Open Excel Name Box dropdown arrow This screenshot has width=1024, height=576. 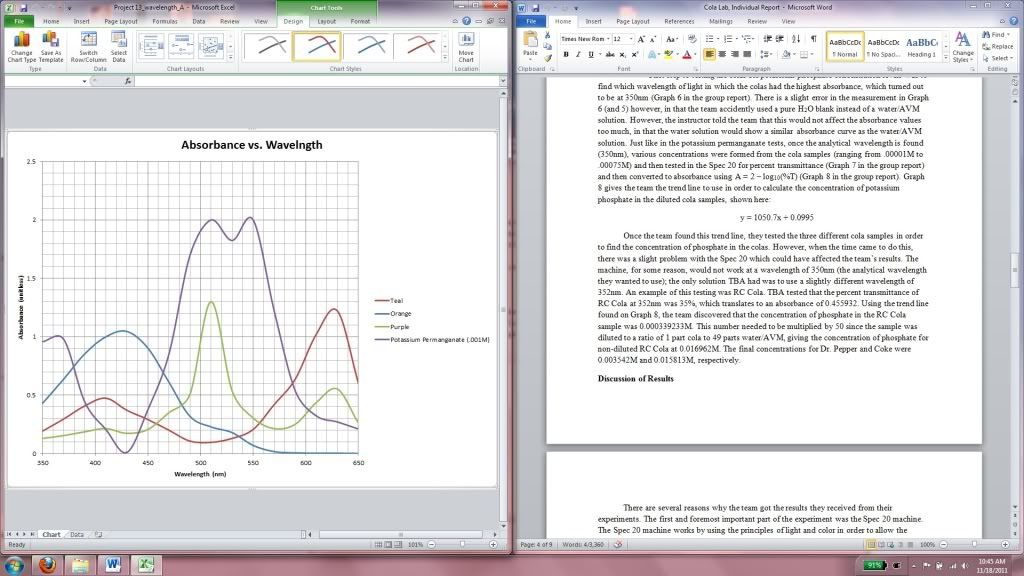point(84,81)
